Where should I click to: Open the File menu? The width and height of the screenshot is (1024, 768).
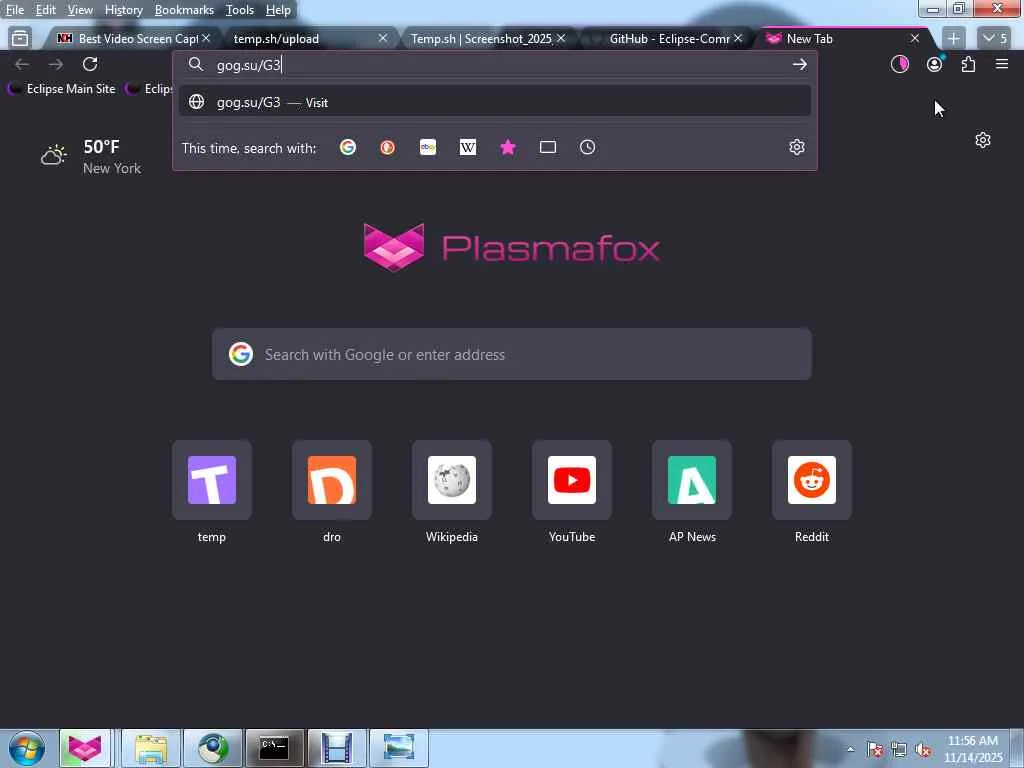coord(14,10)
